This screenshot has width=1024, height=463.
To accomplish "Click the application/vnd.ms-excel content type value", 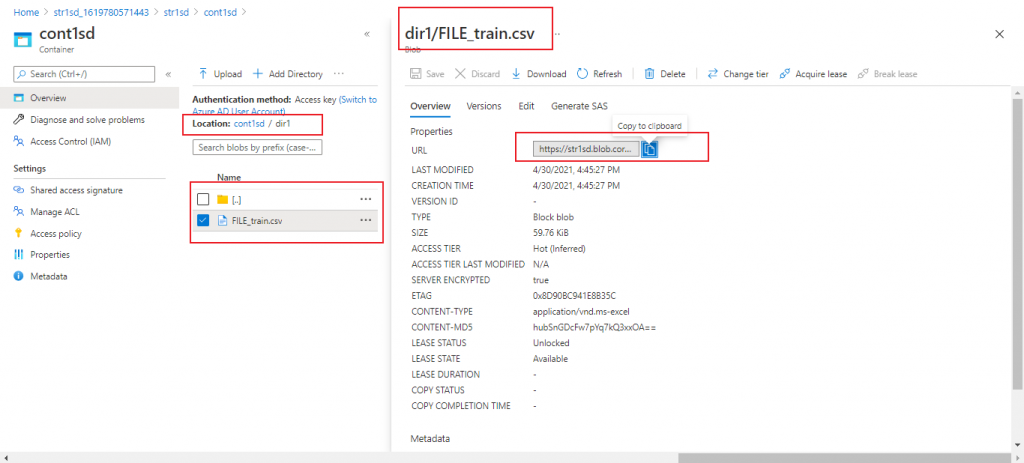I will (x=581, y=311).
